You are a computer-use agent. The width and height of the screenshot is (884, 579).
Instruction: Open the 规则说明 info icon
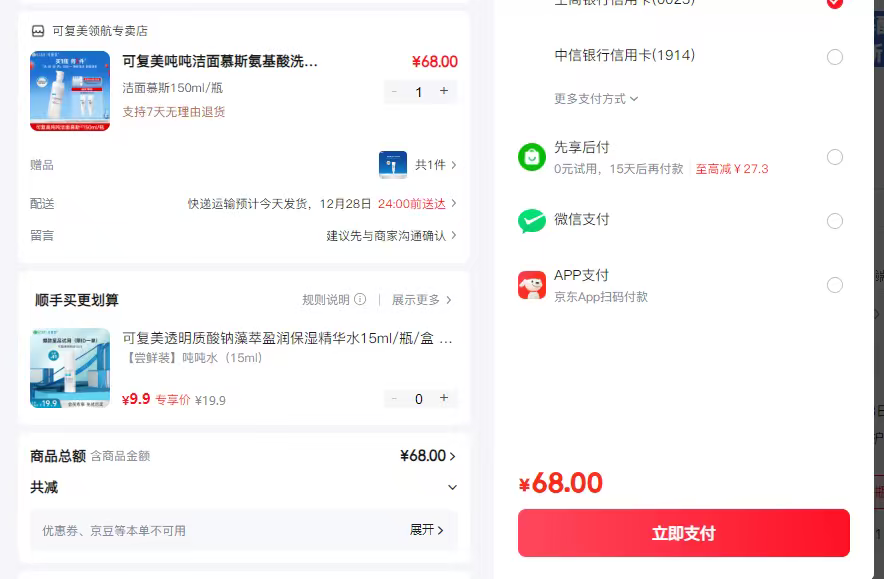pyautogui.click(x=361, y=299)
